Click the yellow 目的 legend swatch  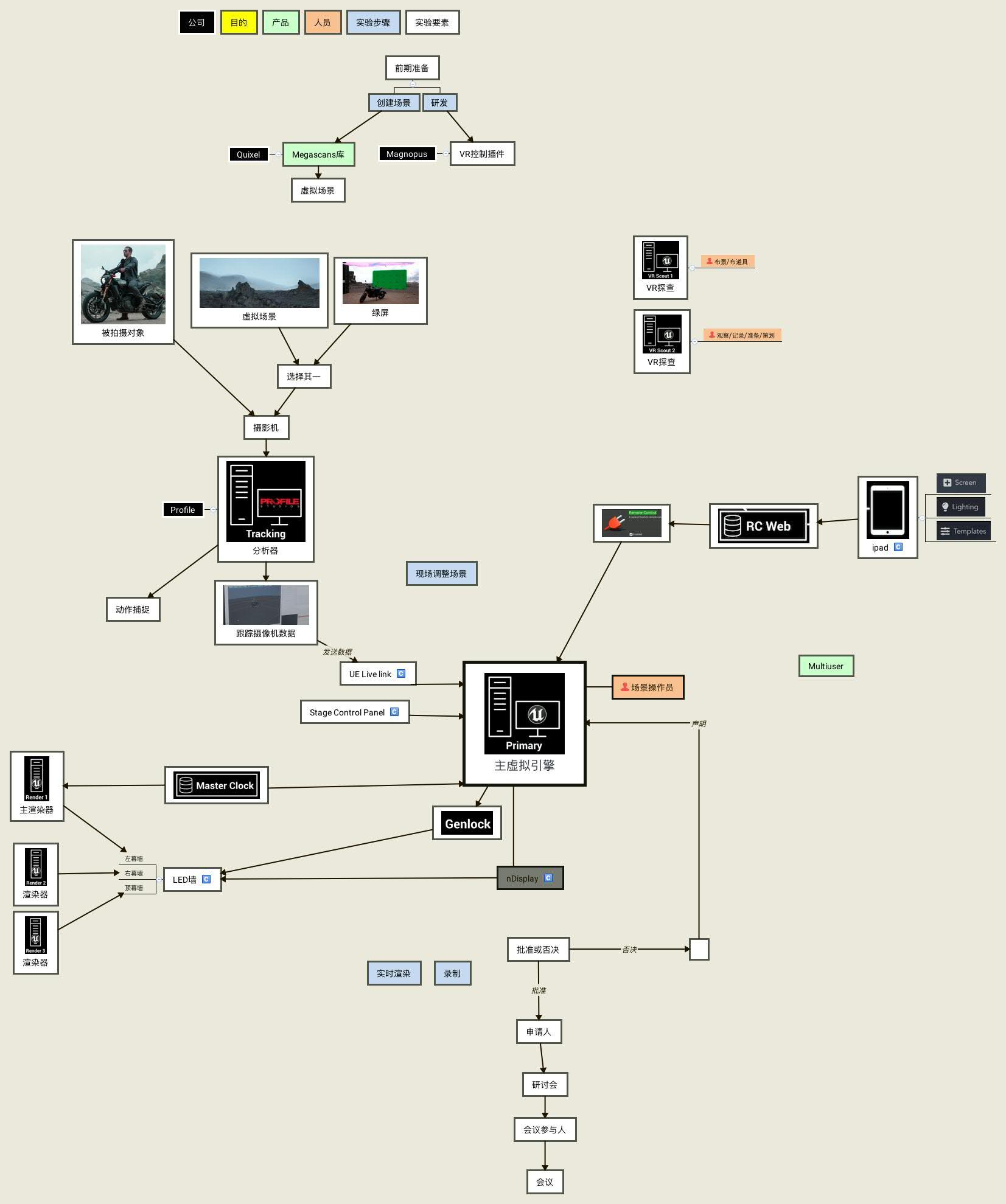tap(239, 23)
